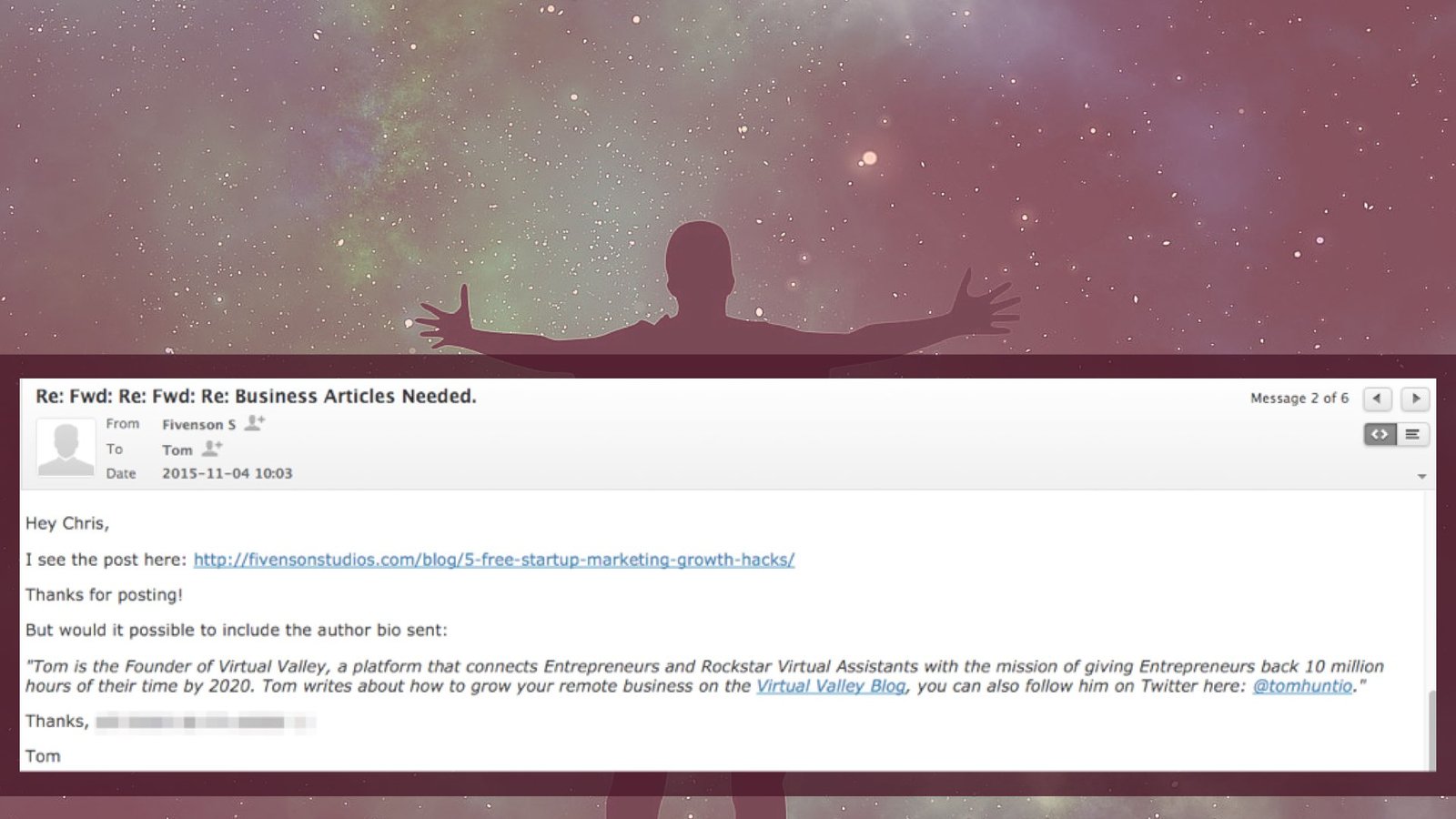
Task: Go to the previous message arrow
Action: (1377, 399)
